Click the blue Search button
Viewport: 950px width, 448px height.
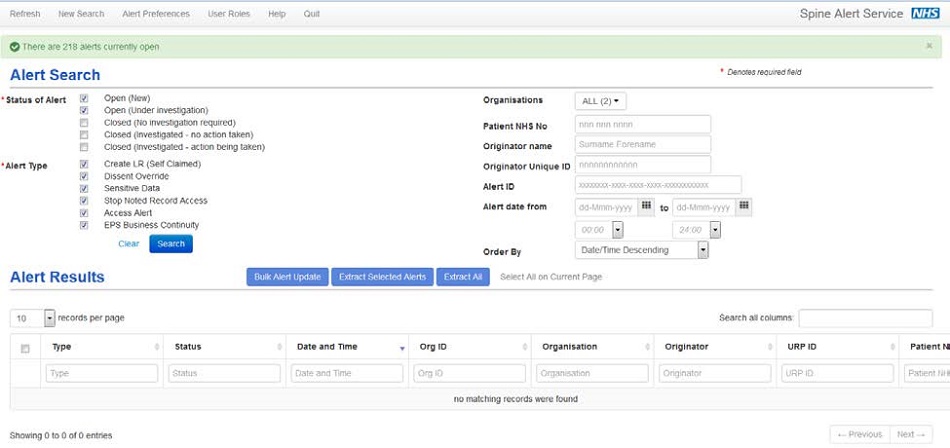click(171, 244)
